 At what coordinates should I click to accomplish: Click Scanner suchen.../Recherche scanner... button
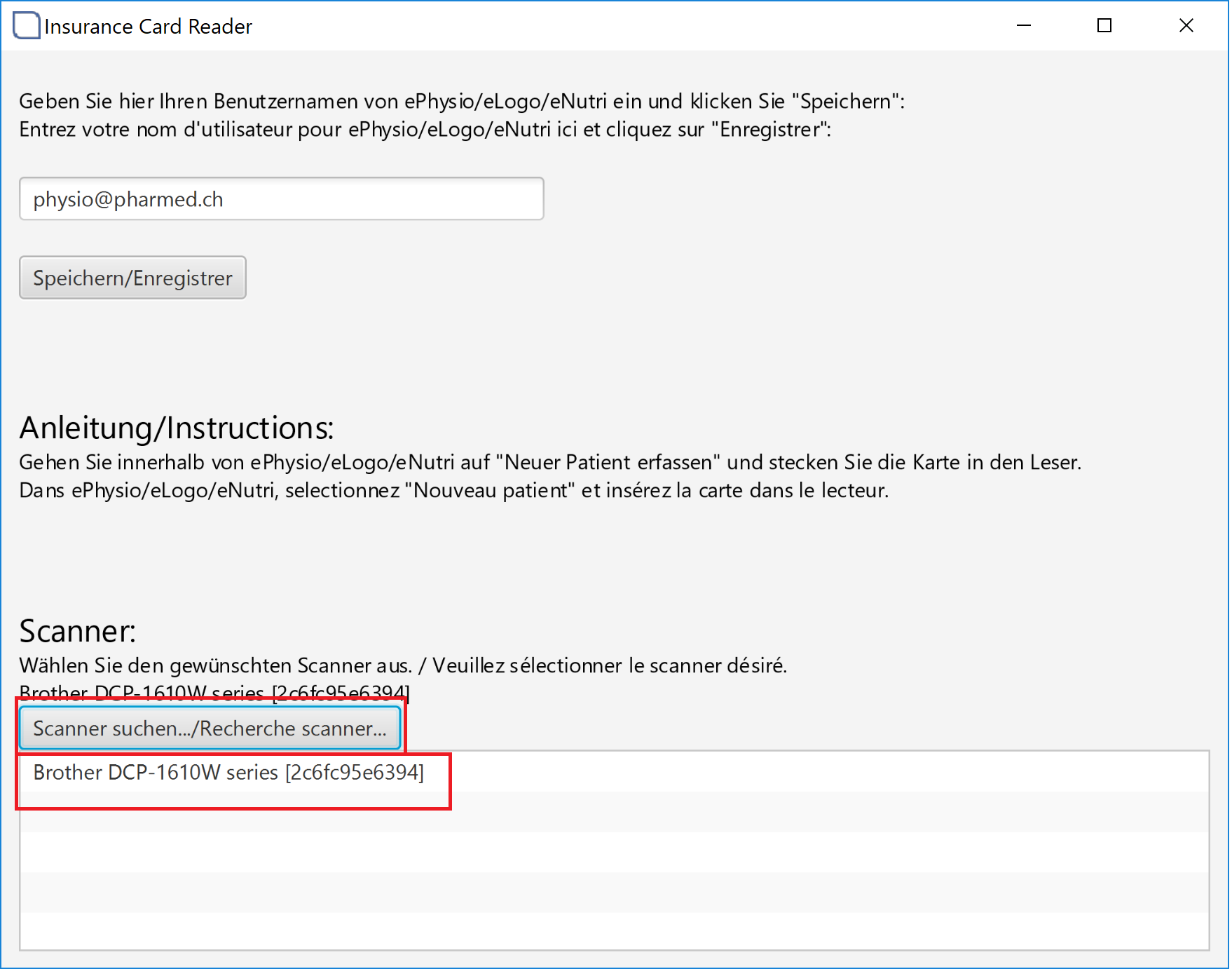[x=210, y=729]
